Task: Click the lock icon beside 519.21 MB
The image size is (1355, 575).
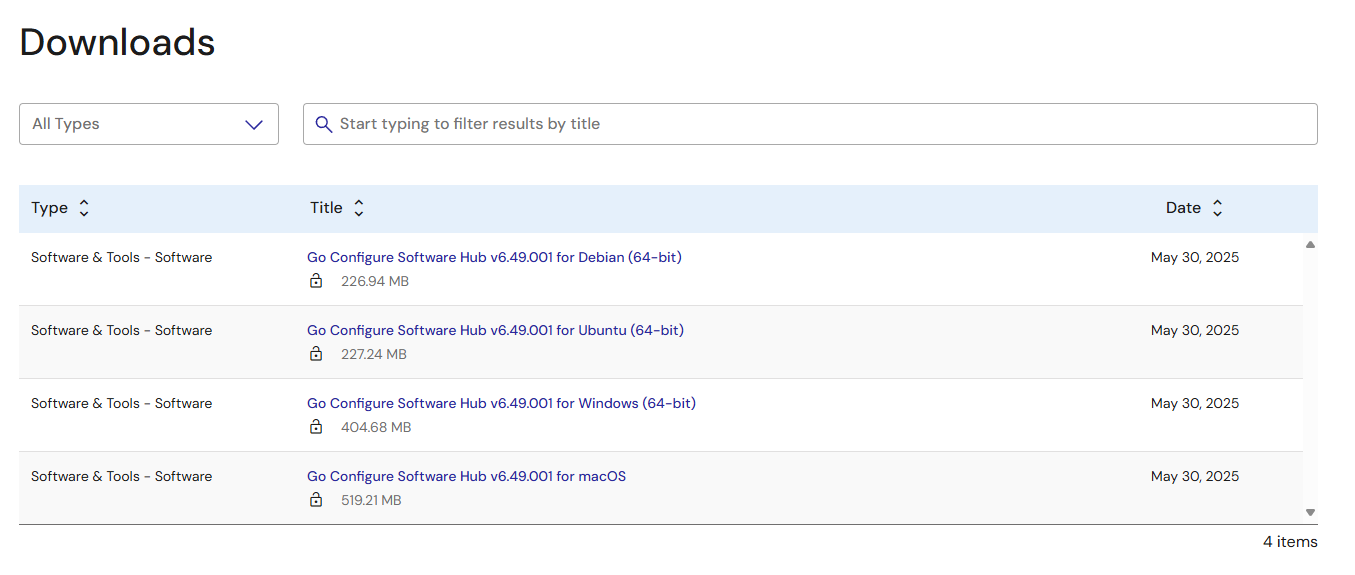Action: (316, 500)
